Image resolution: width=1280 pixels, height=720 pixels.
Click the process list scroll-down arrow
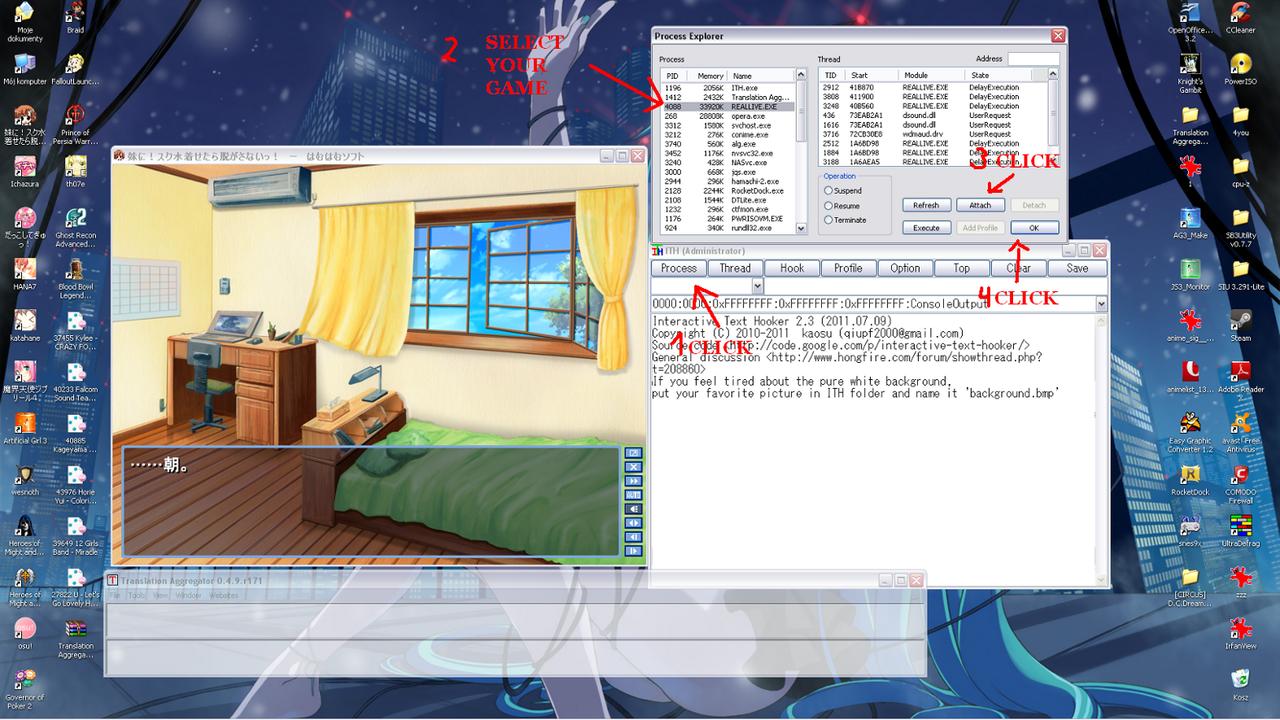(x=801, y=228)
